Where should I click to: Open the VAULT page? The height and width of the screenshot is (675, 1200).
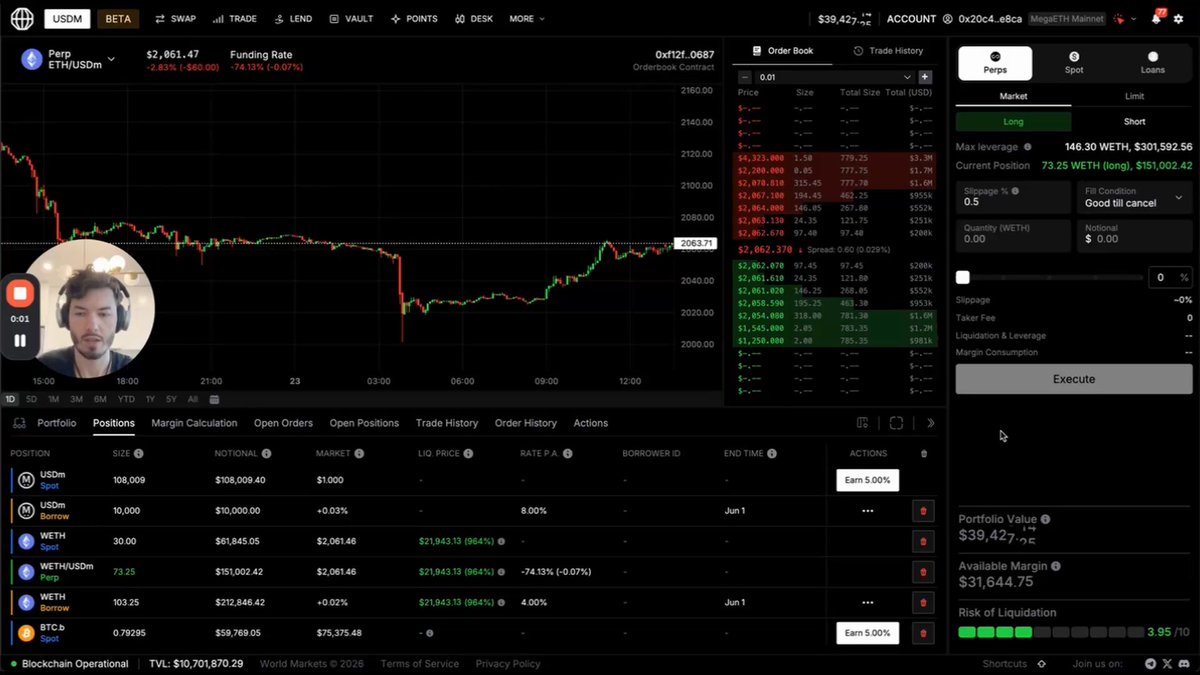[352, 18]
